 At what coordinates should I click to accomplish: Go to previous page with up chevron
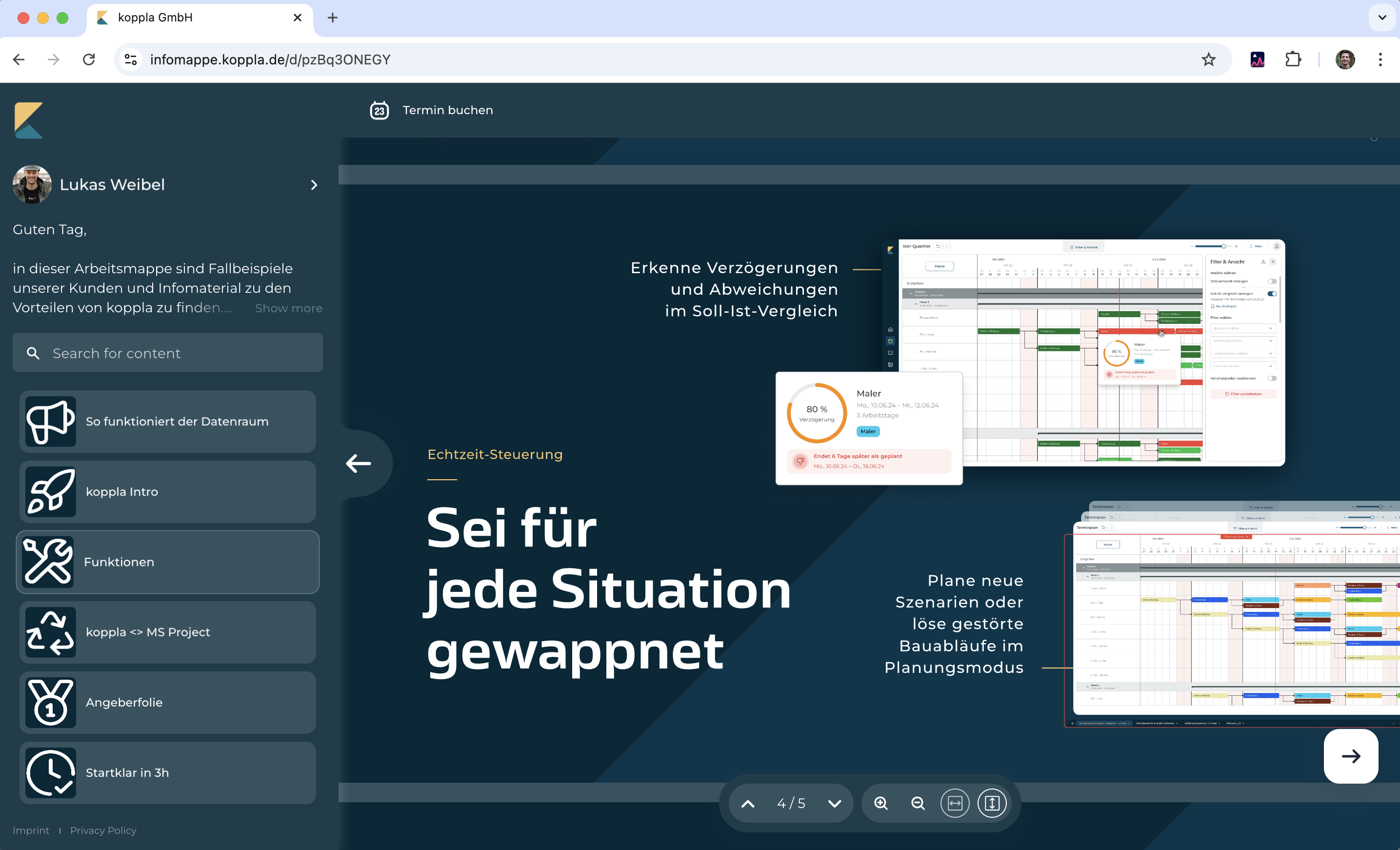(x=748, y=803)
